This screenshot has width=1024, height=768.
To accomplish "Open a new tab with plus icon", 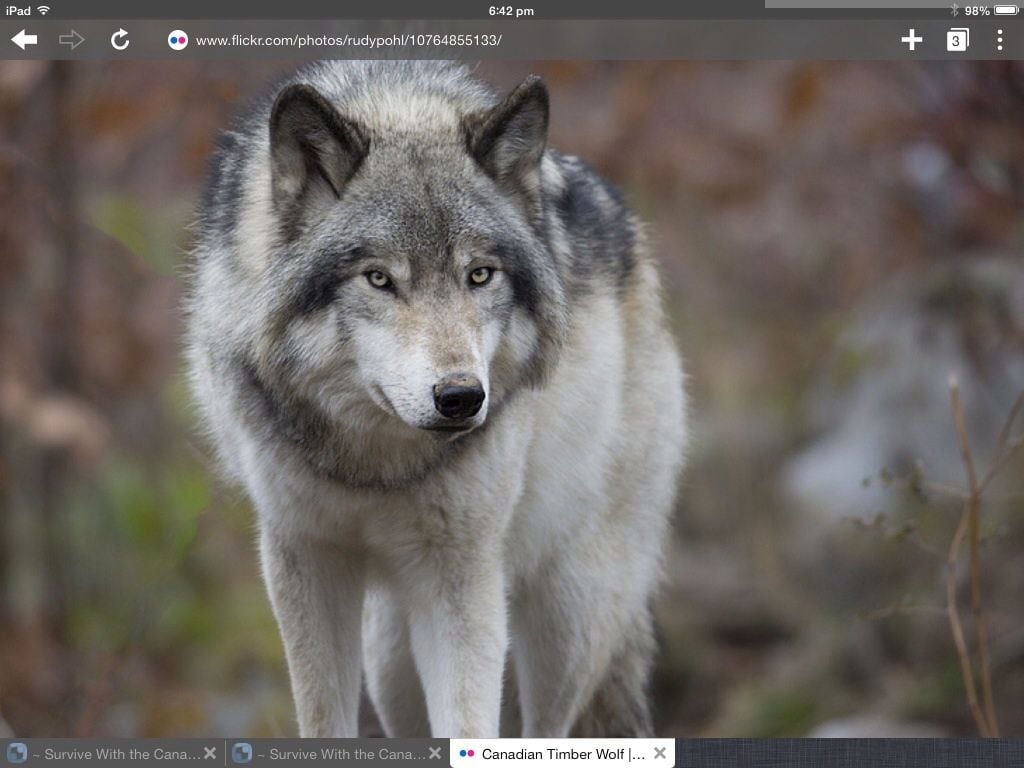I will point(911,40).
